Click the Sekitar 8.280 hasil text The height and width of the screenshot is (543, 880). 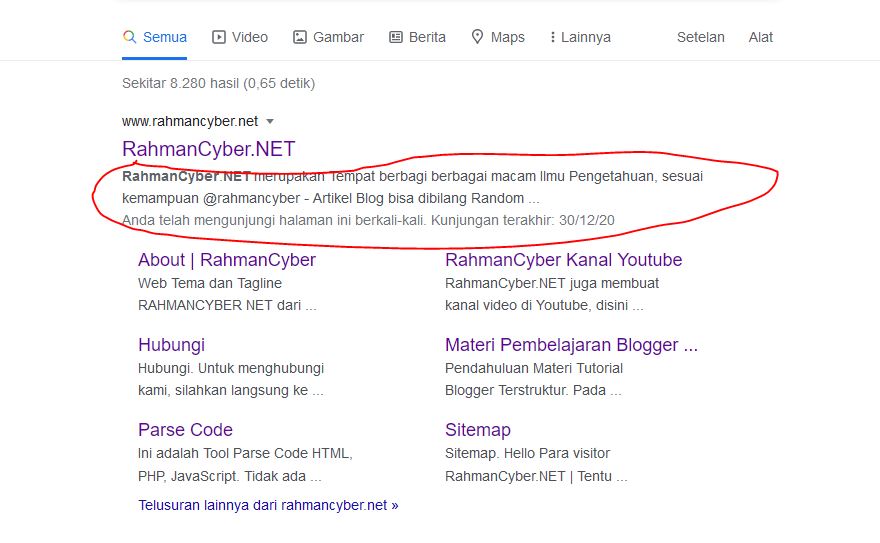tap(218, 84)
